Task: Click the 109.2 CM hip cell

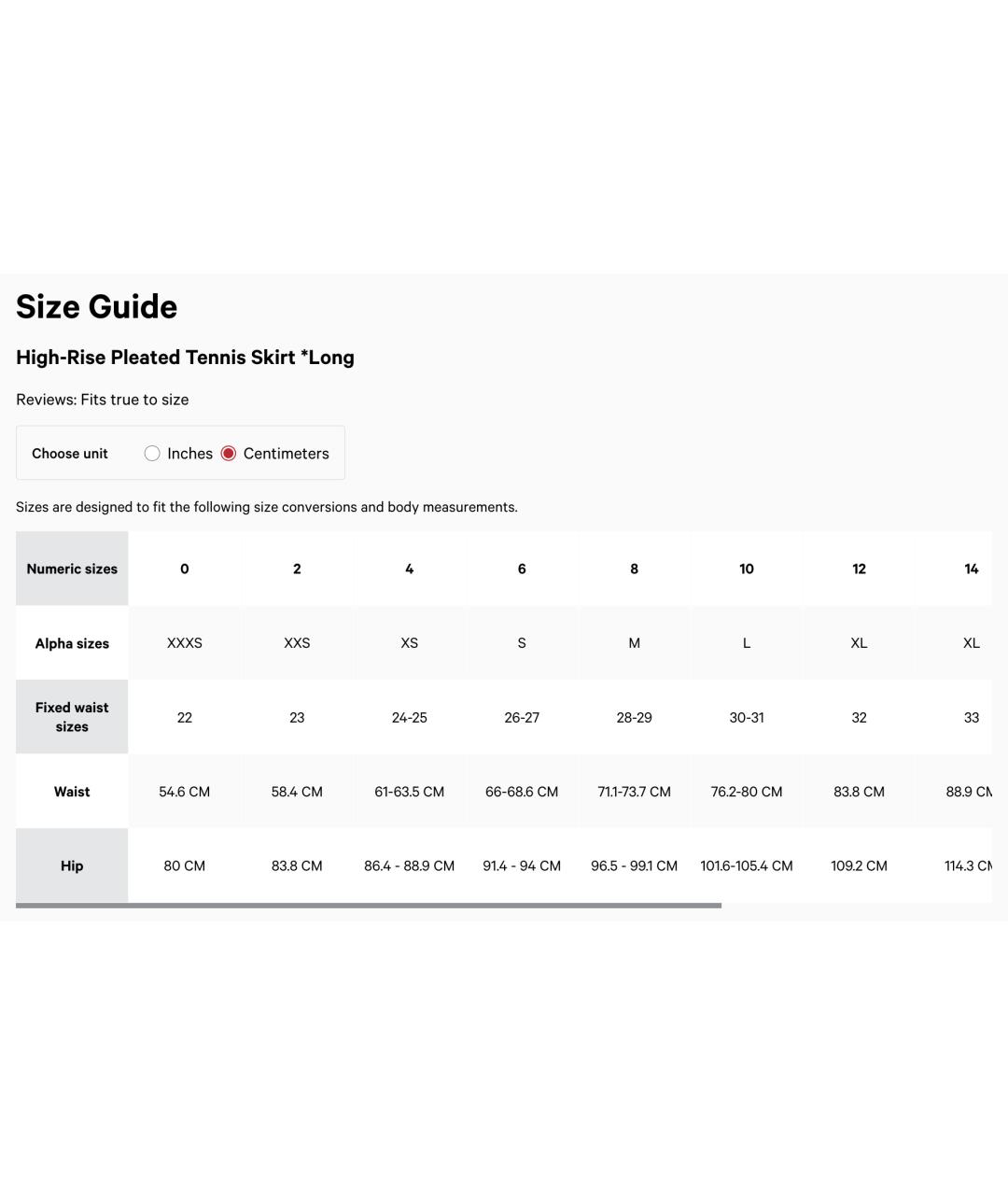Action: pyautogui.click(x=859, y=865)
